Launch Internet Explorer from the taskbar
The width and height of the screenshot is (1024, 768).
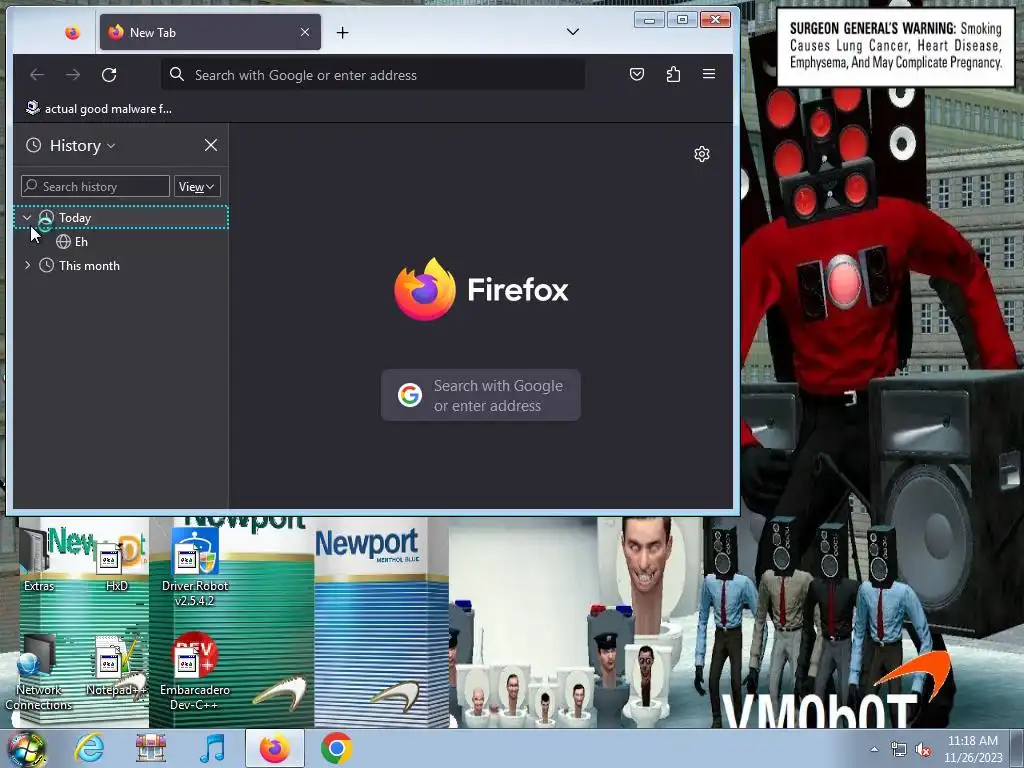[89, 748]
